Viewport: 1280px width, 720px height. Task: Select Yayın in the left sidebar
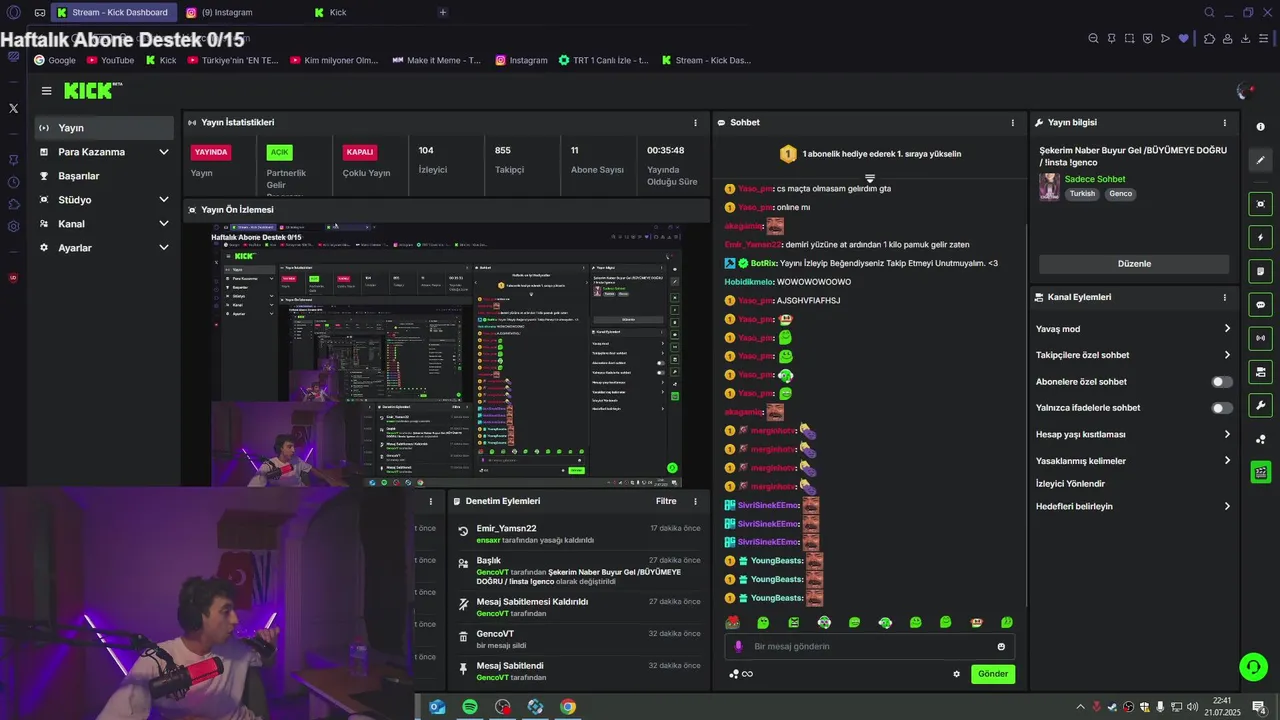[105, 128]
